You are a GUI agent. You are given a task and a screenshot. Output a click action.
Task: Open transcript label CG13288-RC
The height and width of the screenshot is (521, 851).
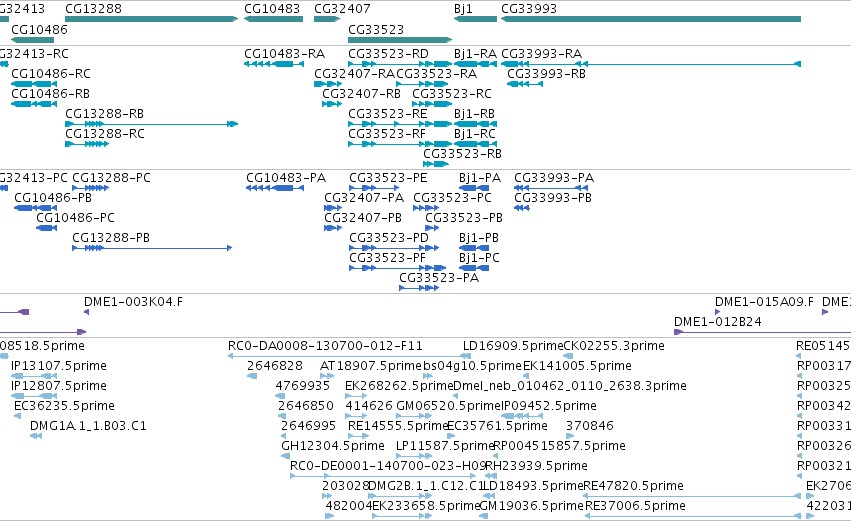(x=105, y=134)
